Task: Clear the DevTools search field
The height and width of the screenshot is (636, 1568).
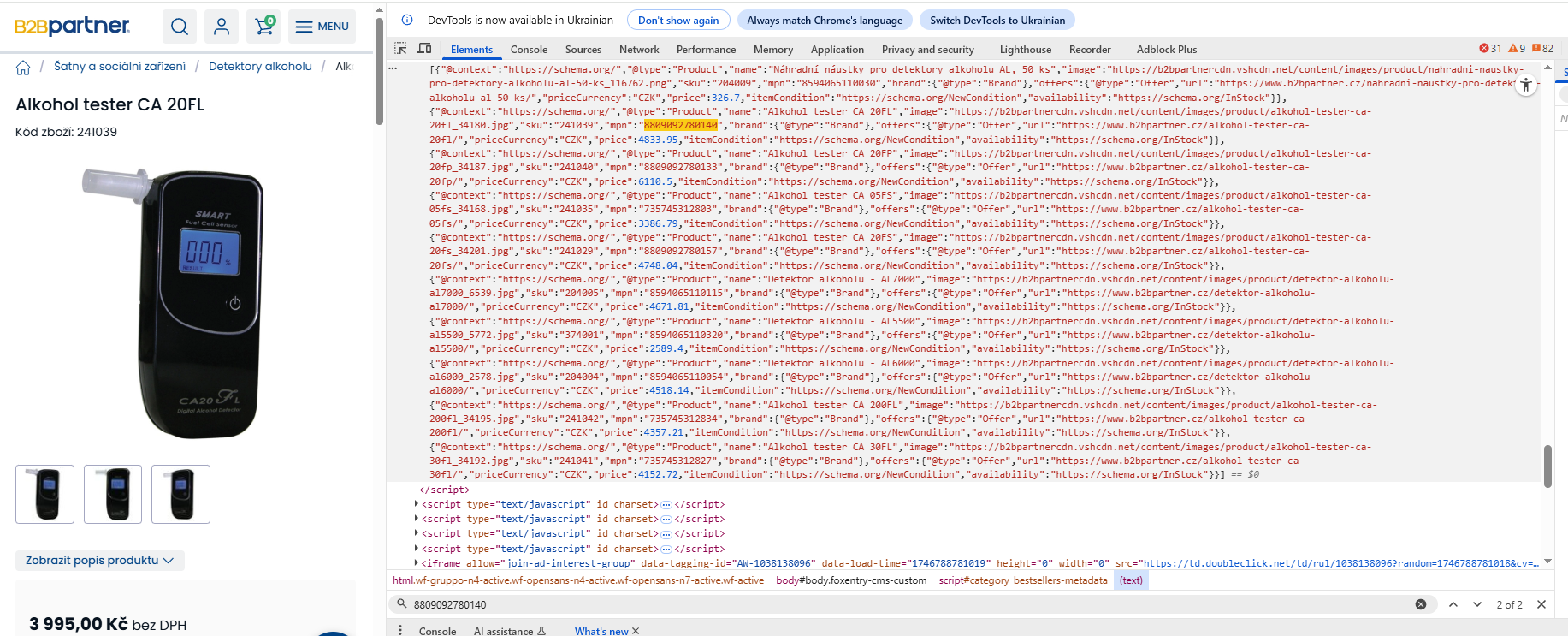Action: 1421,604
